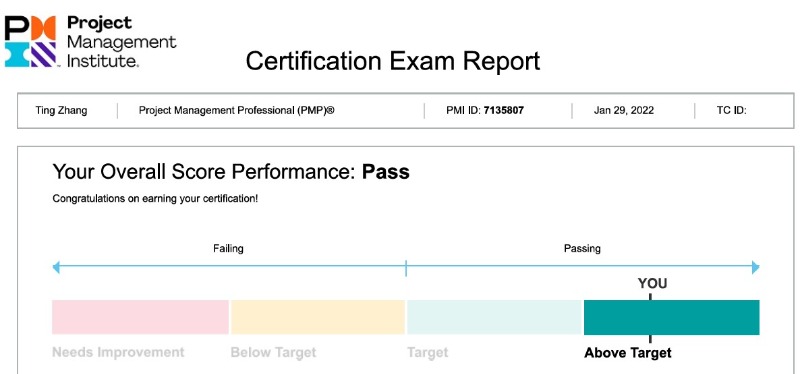The height and width of the screenshot is (374, 800).
Task: Click the Project Management Professional (PMP) text
Action: coord(236,110)
